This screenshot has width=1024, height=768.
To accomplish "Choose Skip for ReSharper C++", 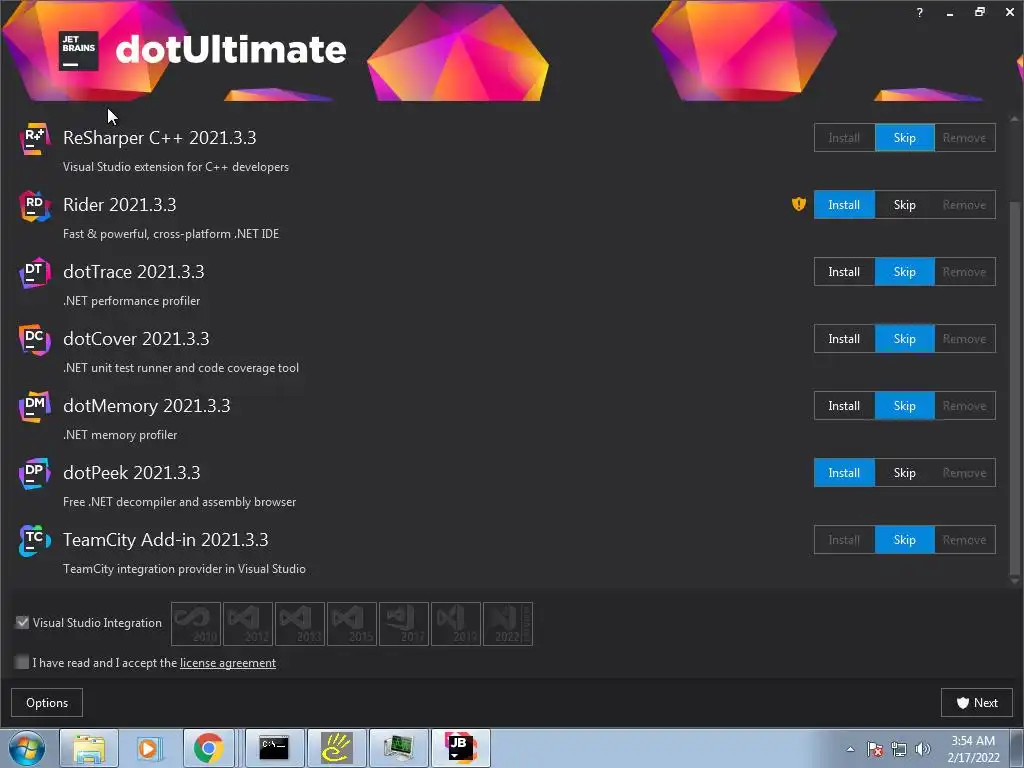I will tap(904, 138).
